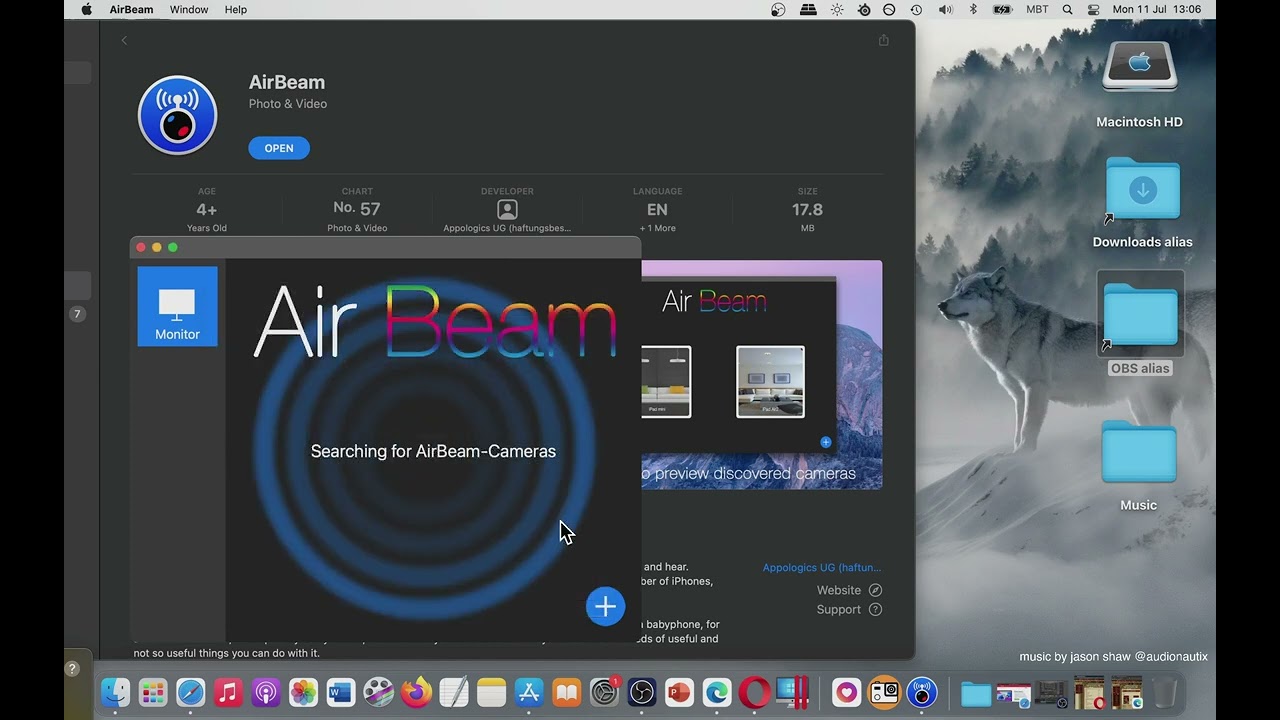Image resolution: width=1280 pixels, height=720 pixels.
Task: Click the AirBeam app icon in App Store
Action: [x=177, y=115]
